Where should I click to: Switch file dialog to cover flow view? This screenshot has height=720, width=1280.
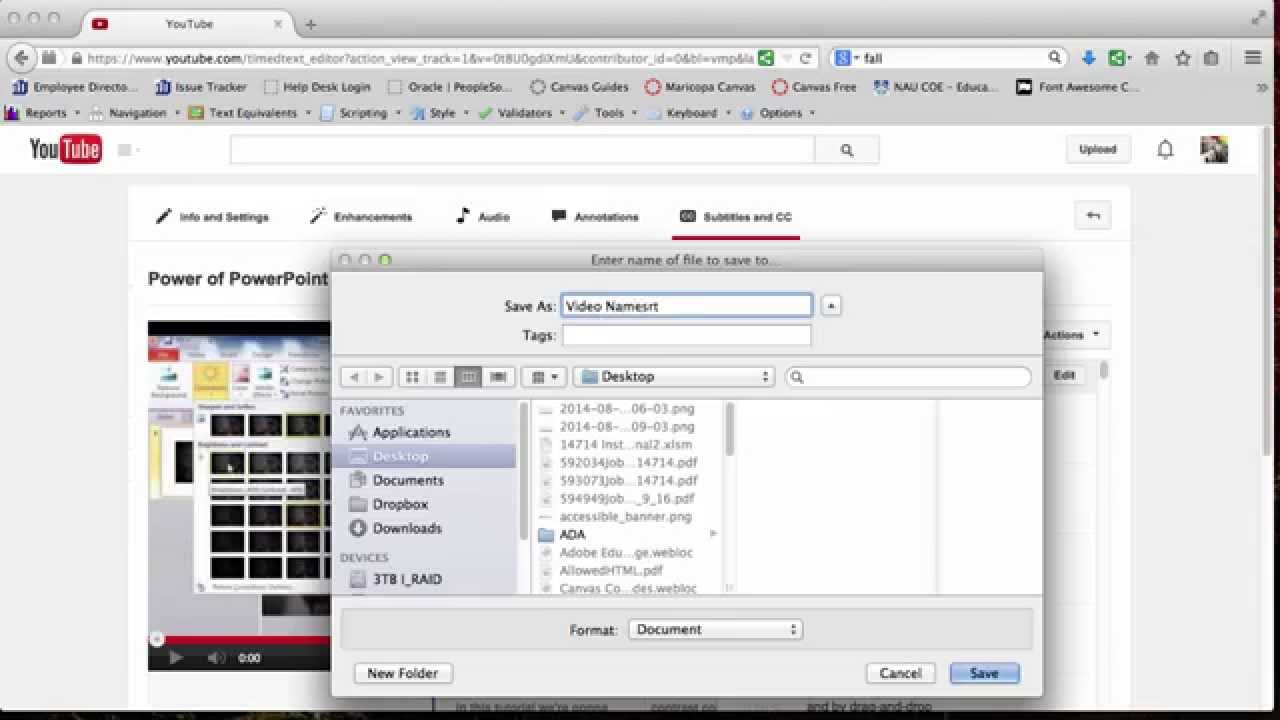coord(498,377)
